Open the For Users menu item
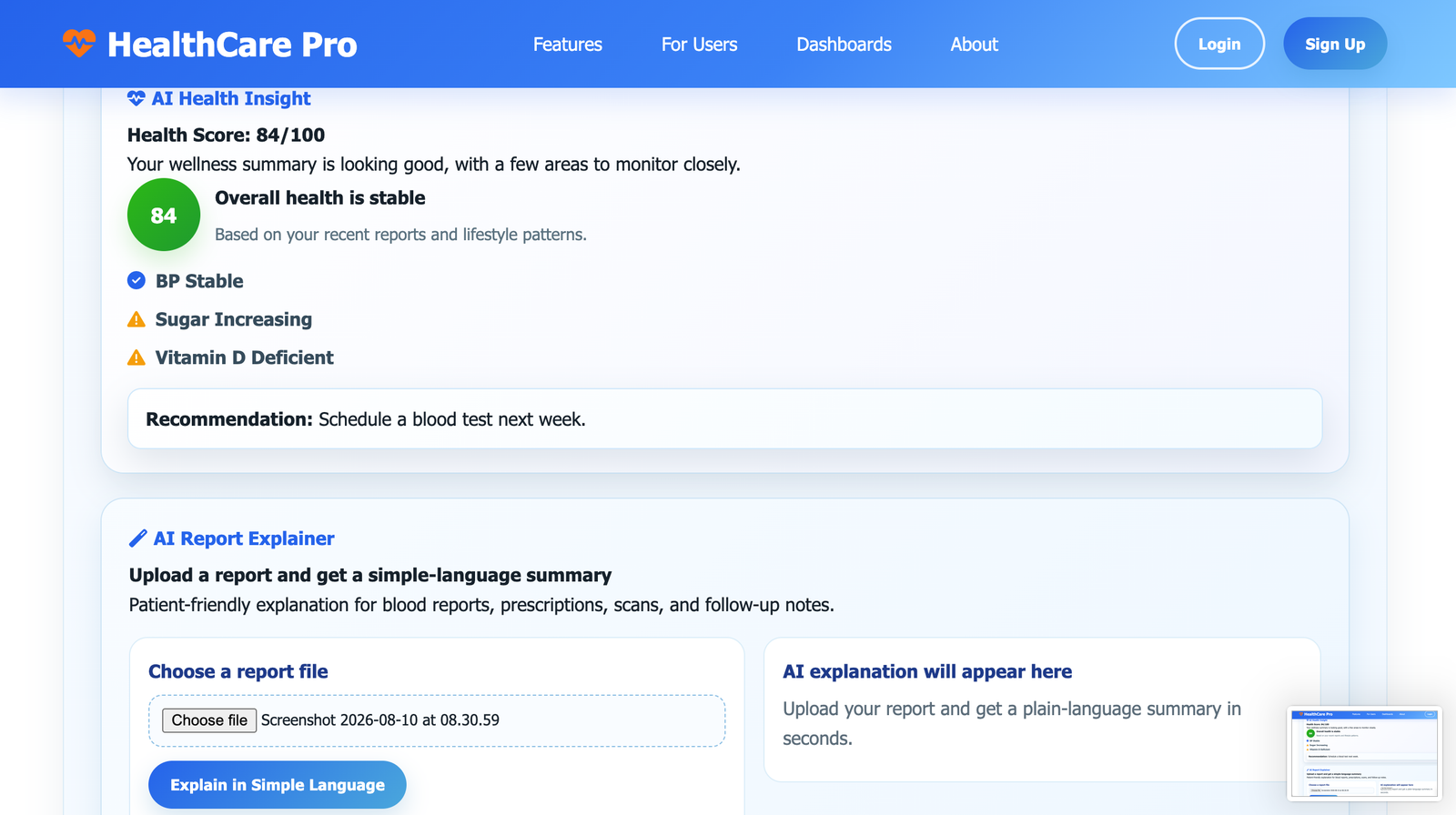1456x815 pixels. 700,45
